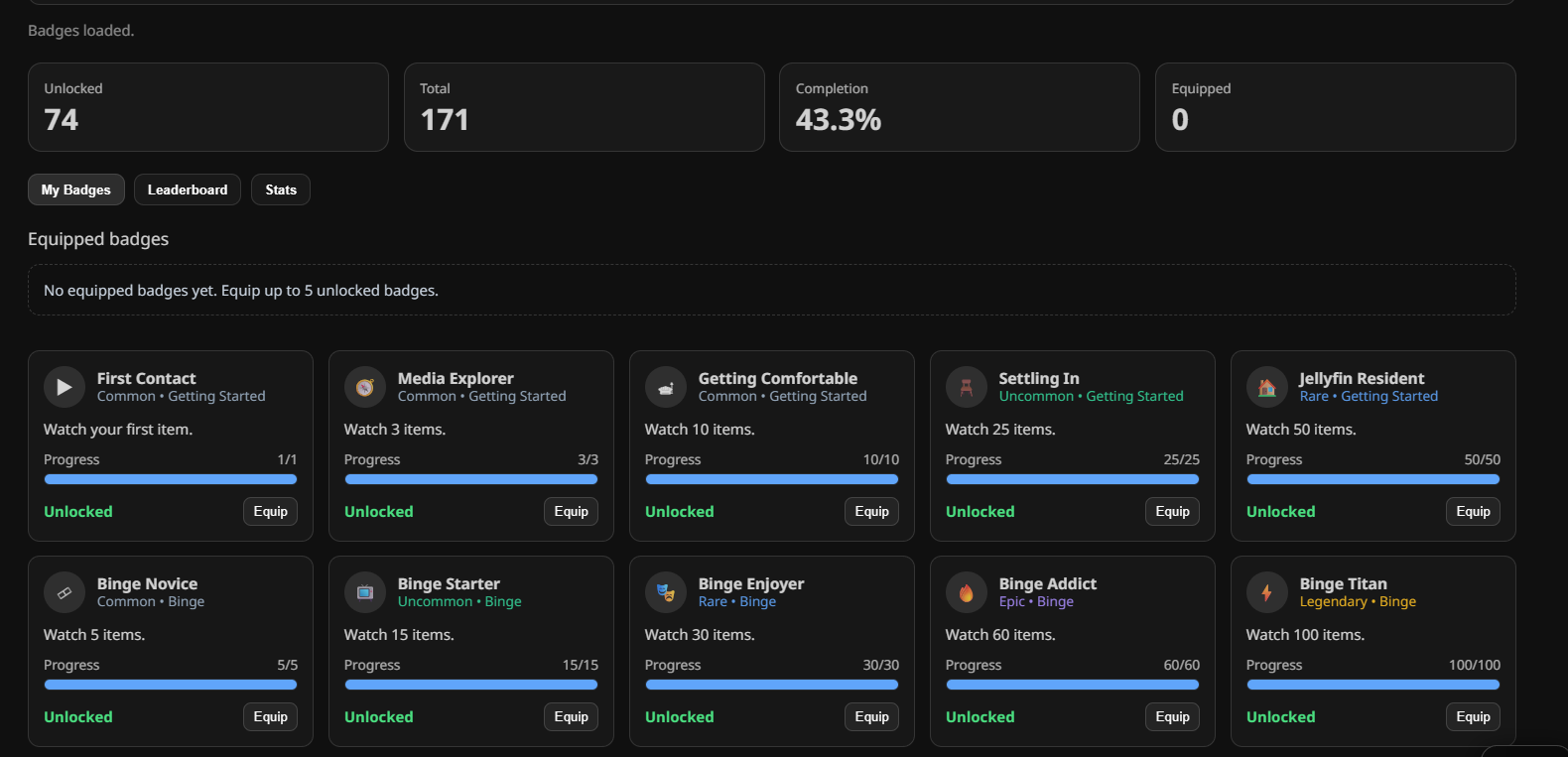Image resolution: width=1568 pixels, height=757 pixels.
Task: Click the Binge Enjoyer masks badge icon
Action: (x=666, y=592)
